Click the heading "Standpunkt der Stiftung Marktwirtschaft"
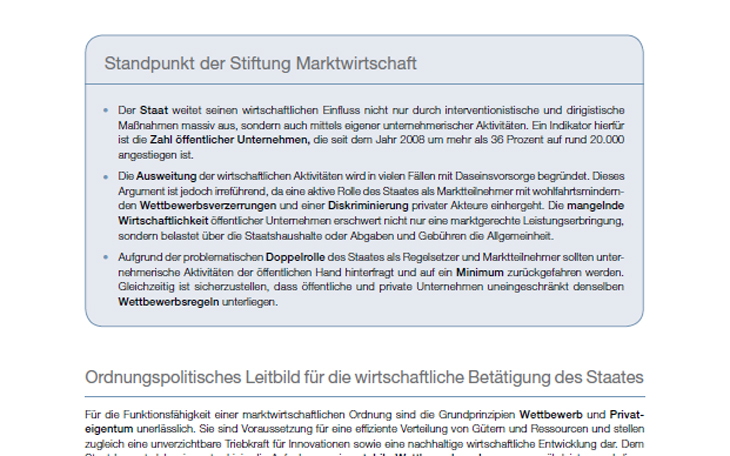Image resolution: width=730 pixels, height=456 pixels. click(x=260, y=63)
